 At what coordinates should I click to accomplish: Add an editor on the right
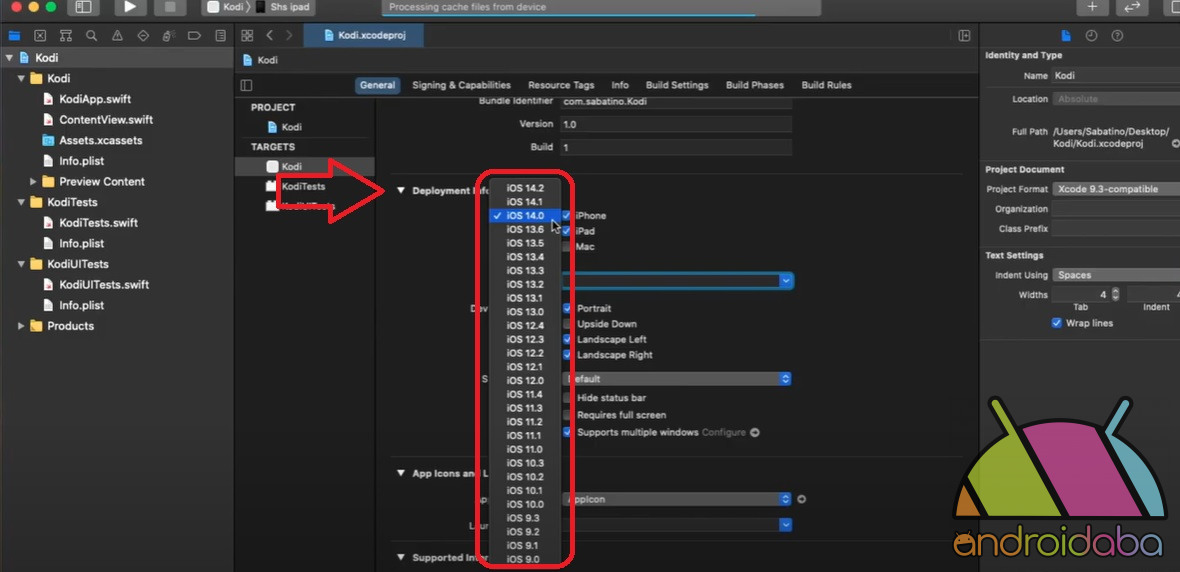point(964,35)
